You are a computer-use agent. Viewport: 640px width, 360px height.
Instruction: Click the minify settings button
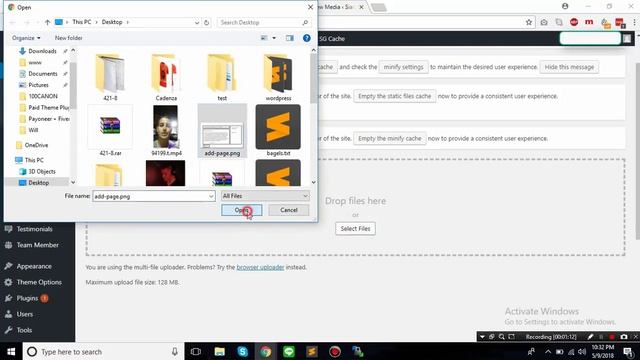pyautogui.click(x=403, y=67)
